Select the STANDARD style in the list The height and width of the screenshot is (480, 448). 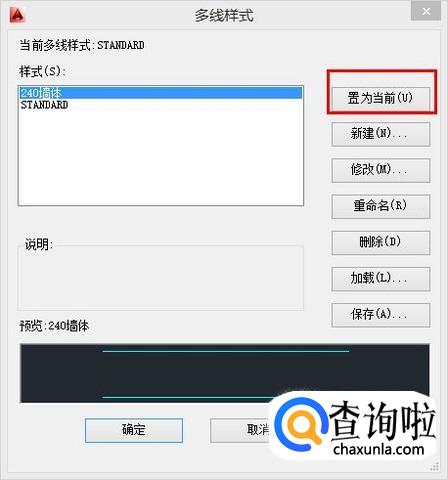point(160,105)
